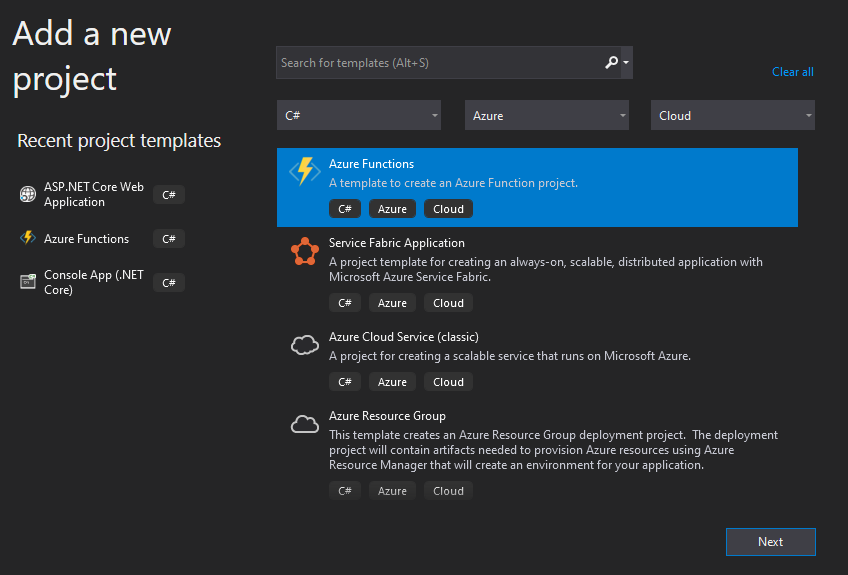
Task: Click the C# tag under Service Fabric Application
Action: (x=344, y=303)
